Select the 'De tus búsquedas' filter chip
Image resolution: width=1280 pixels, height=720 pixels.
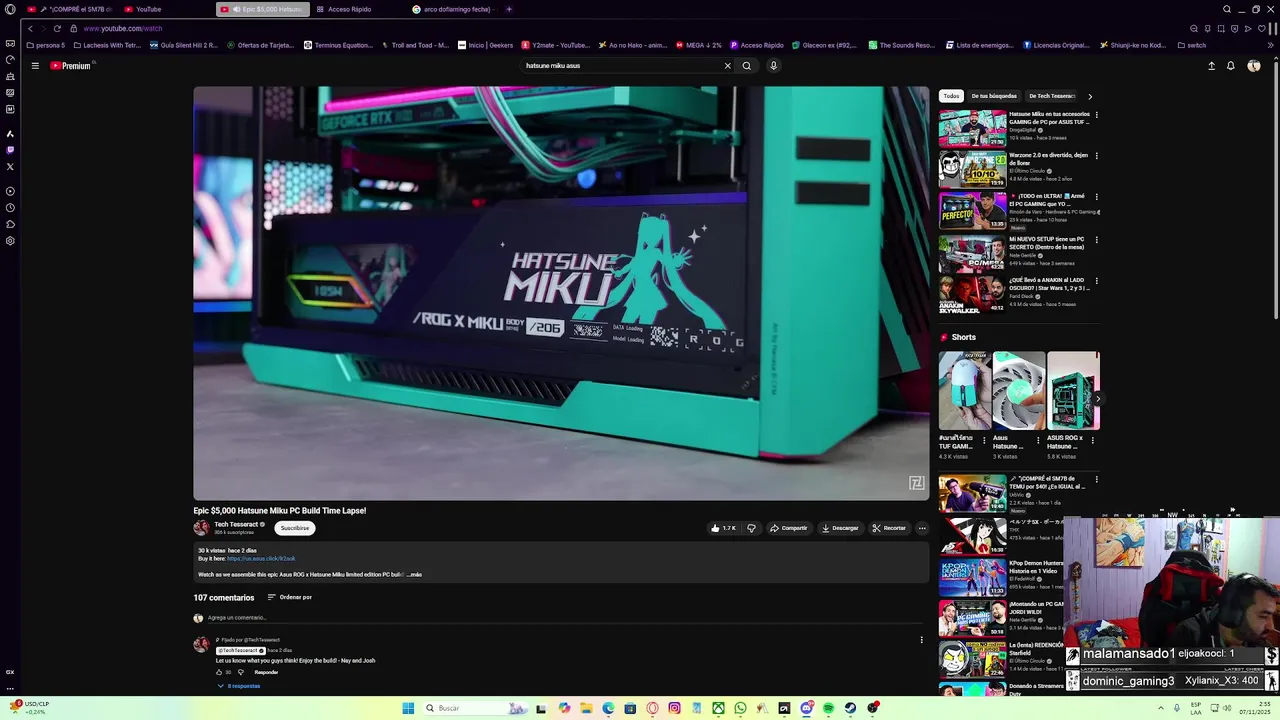point(994,96)
